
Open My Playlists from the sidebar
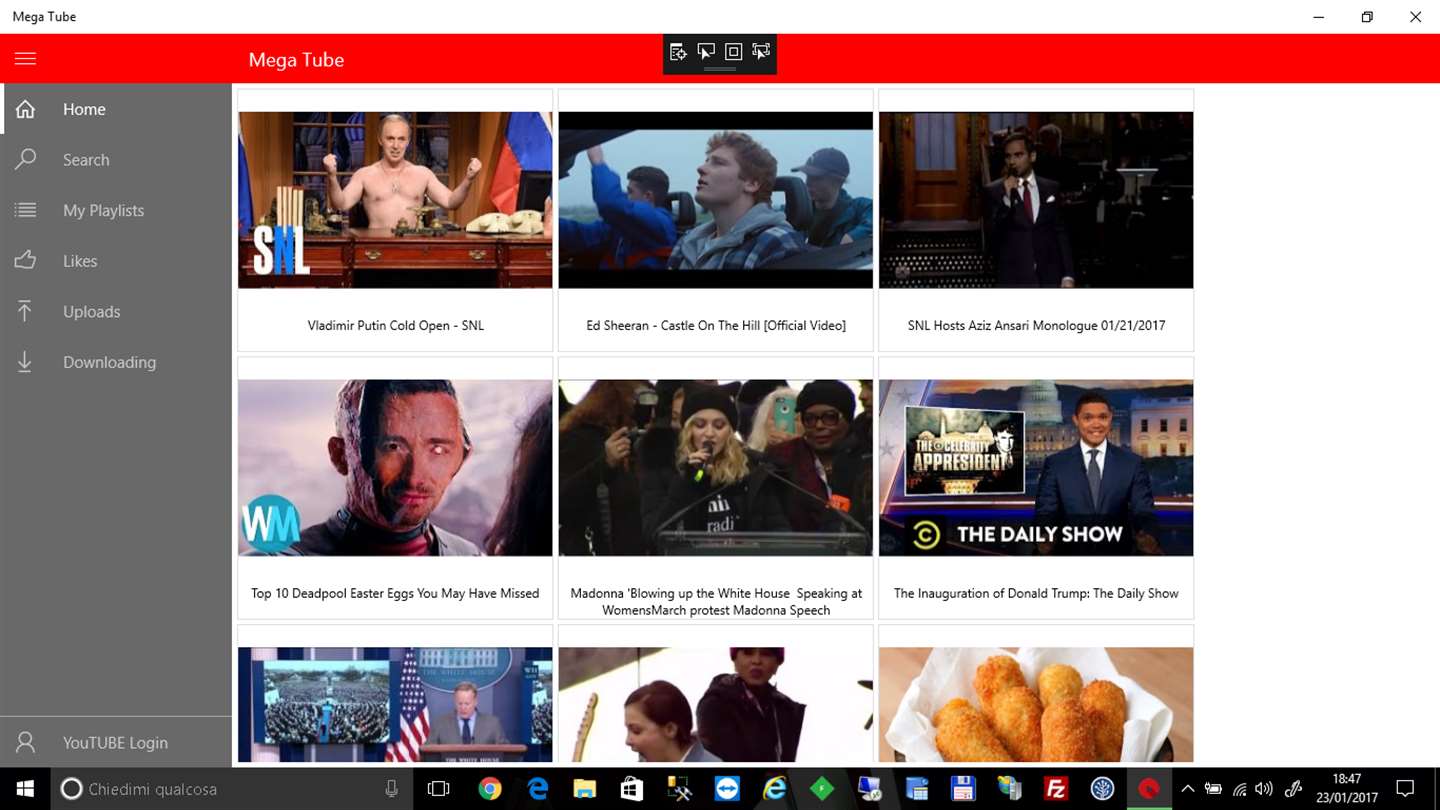tap(116, 210)
